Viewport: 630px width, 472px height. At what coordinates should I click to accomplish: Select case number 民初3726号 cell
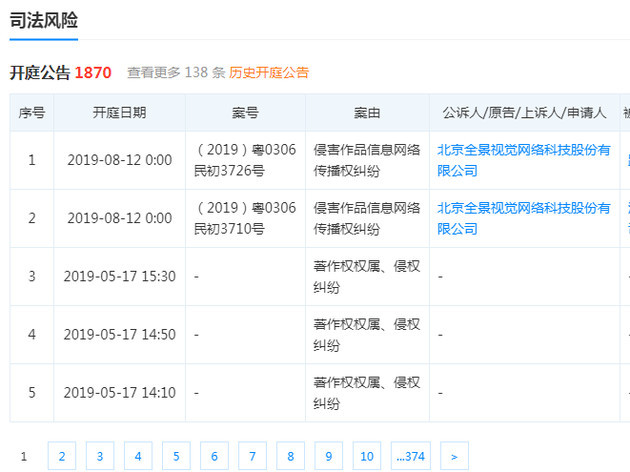pos(245,160)
